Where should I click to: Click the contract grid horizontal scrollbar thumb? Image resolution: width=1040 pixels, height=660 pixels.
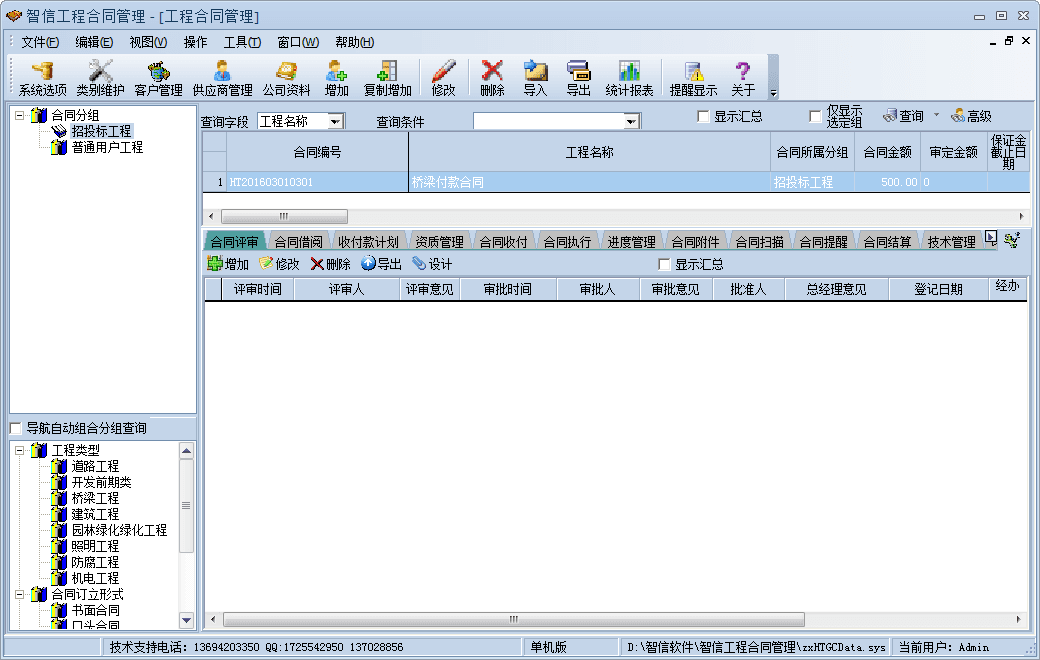click(284, 216)
